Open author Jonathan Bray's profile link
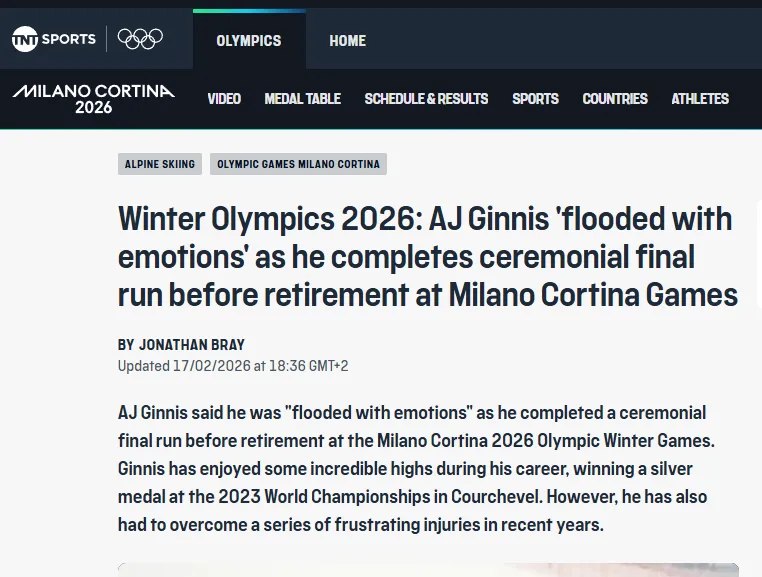 [191, 345]
